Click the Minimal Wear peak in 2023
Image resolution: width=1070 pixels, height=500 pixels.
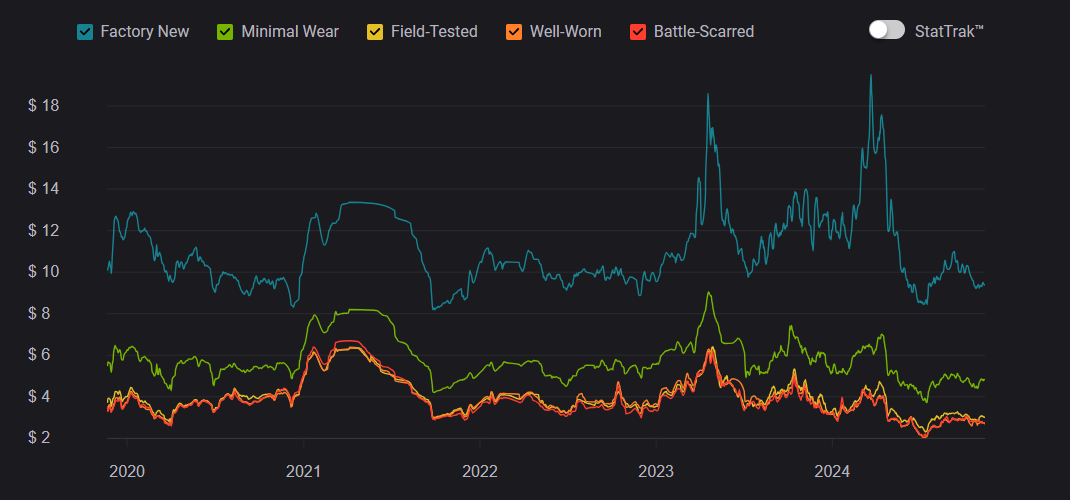(709, 293)
